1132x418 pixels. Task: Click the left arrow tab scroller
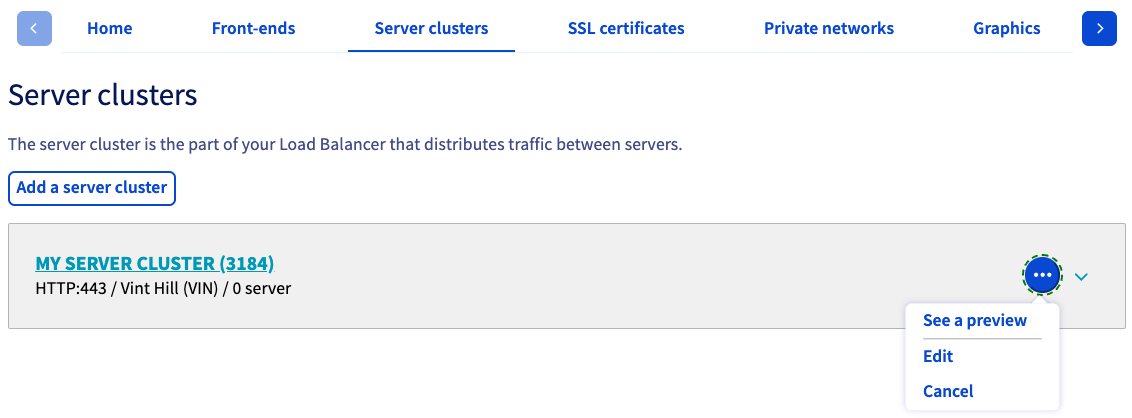click(34, 29)
